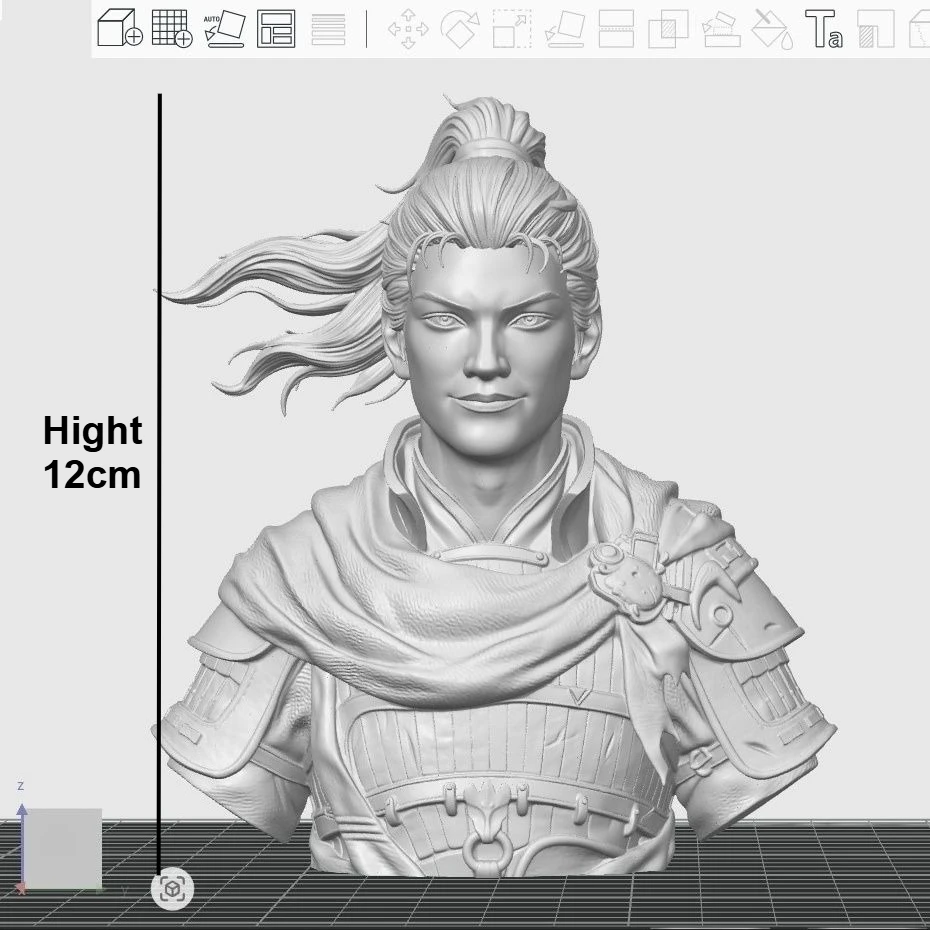Click the round view cube button
This screenshot has height=930, width=930.
(x=173, y=889)
